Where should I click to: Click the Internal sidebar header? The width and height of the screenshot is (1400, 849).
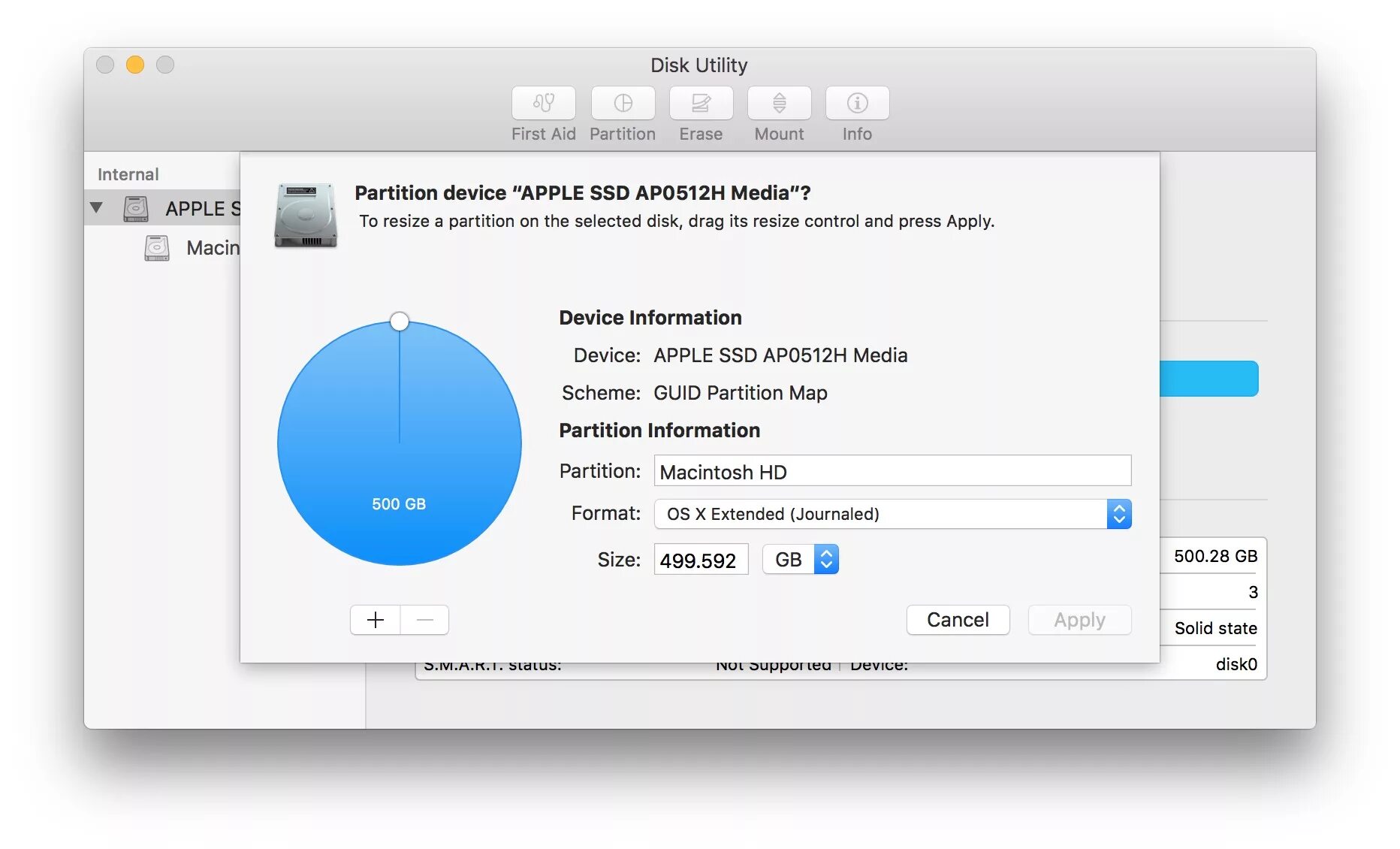128,174
